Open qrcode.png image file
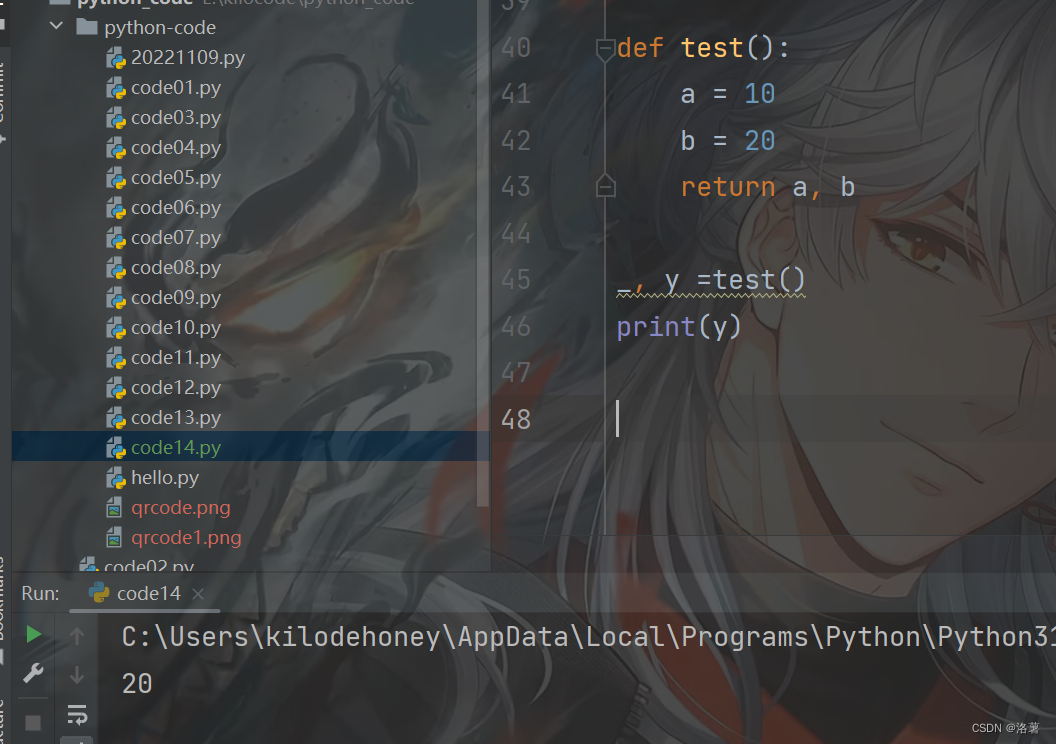Viewport: 1056px width, 744px height. (x=180, y=508)
